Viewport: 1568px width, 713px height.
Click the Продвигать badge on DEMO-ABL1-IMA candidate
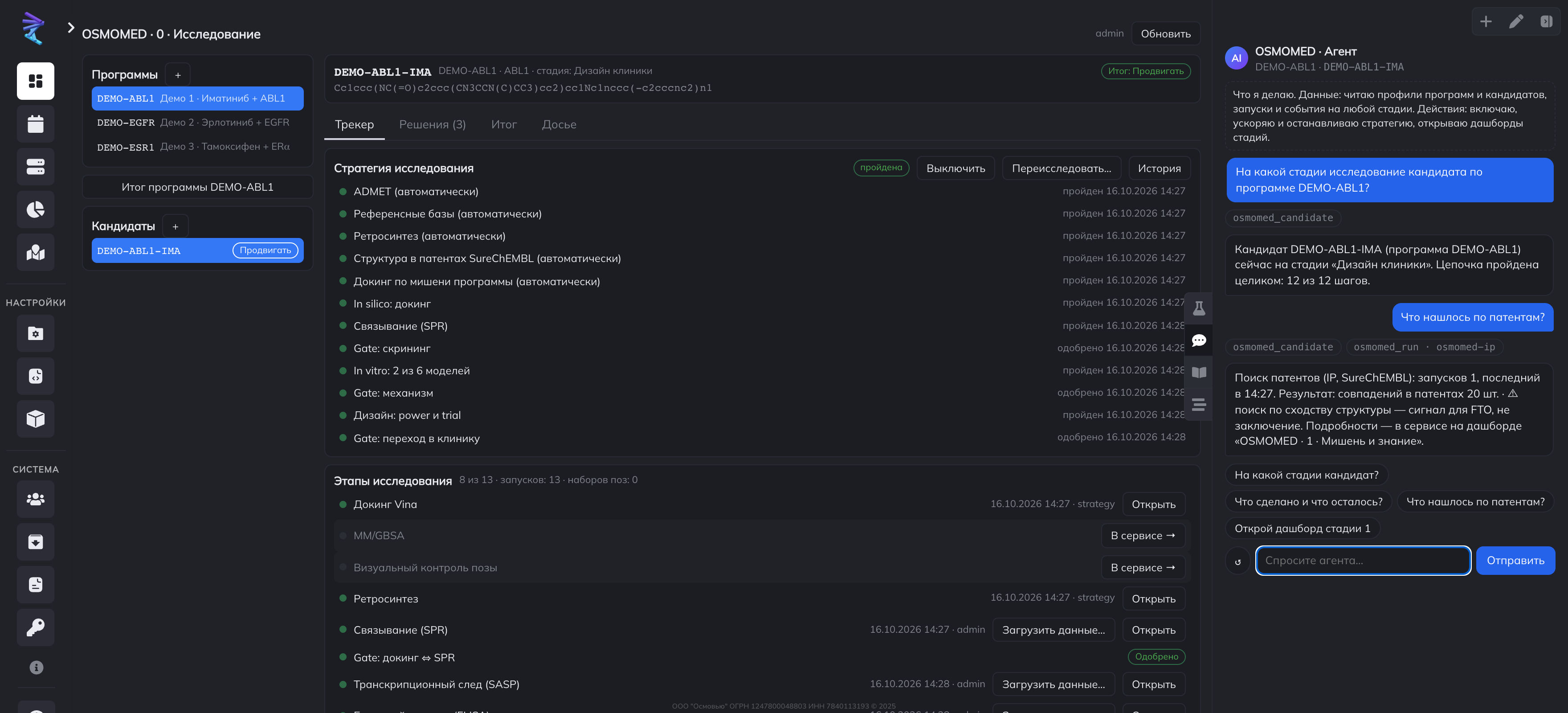(265, 250)
